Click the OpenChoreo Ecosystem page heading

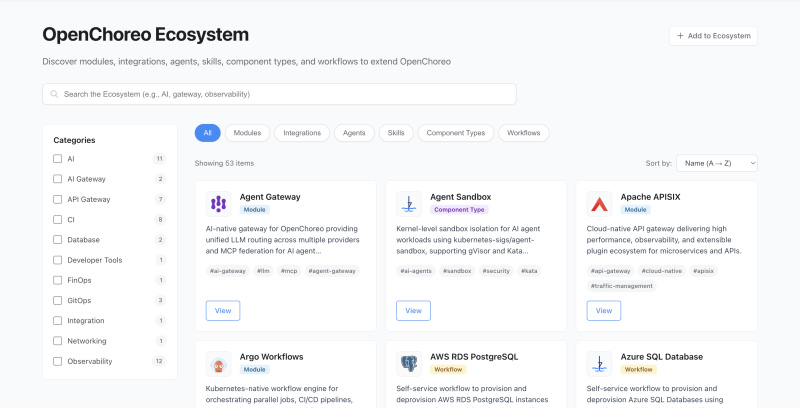pyautogui.click(x=145, y=35)
